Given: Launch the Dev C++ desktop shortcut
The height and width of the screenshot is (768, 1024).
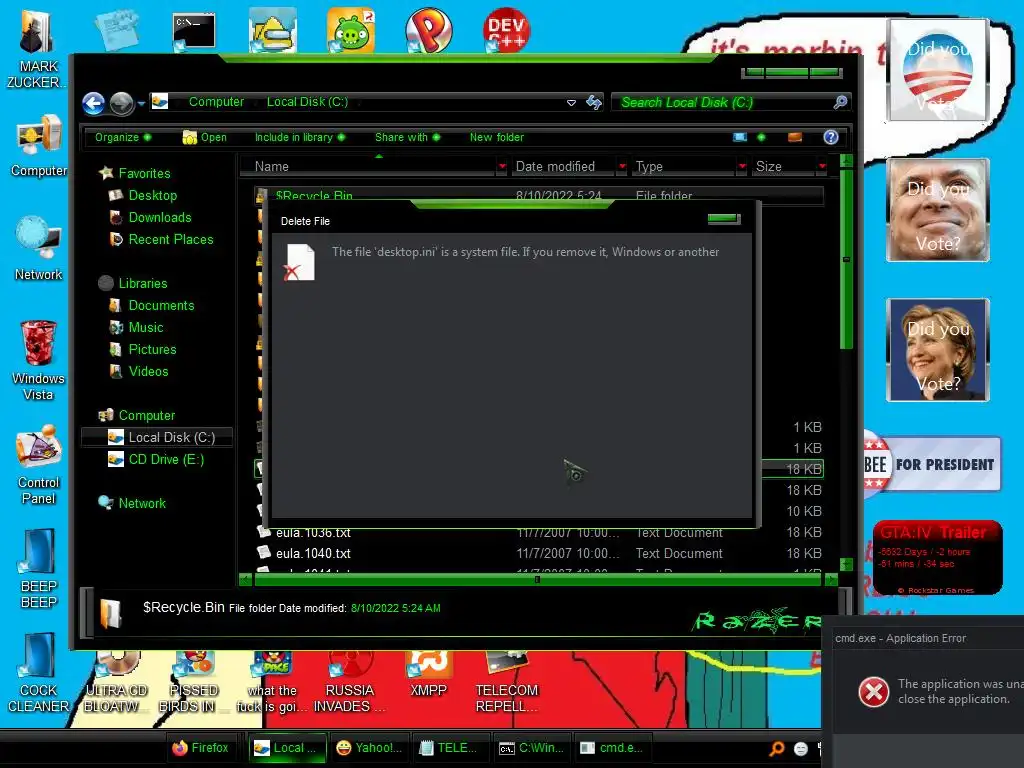Looking at the screenshot, I should pos(506,30).
